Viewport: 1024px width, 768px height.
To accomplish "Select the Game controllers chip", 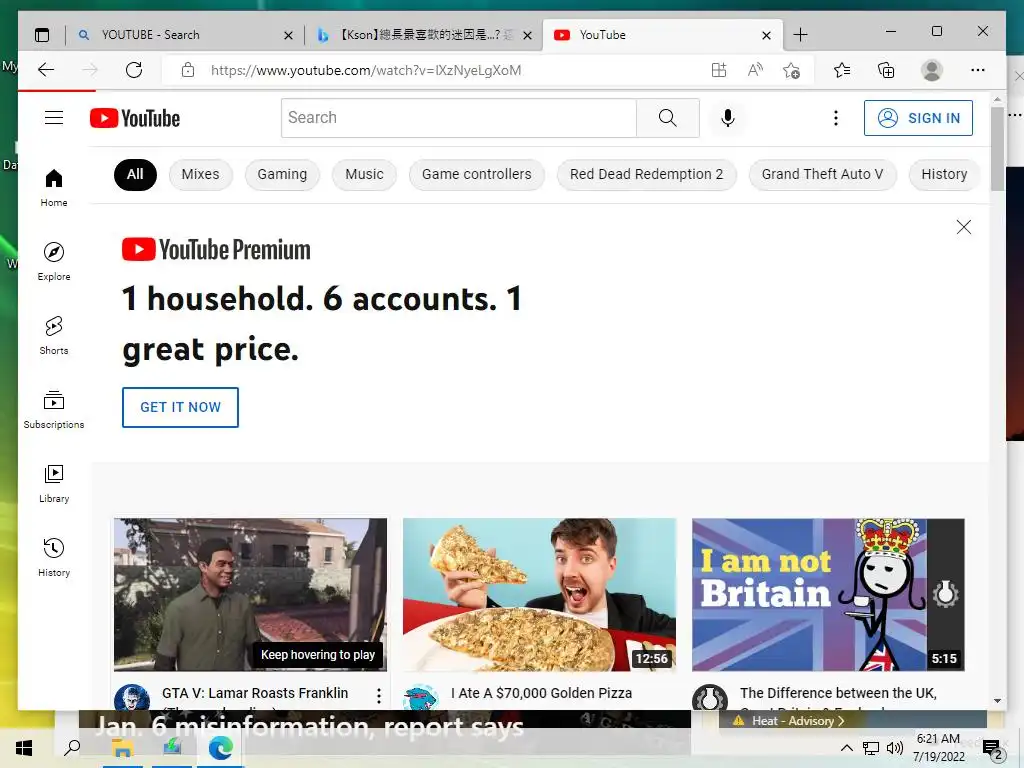I will (x=477, y=174).
